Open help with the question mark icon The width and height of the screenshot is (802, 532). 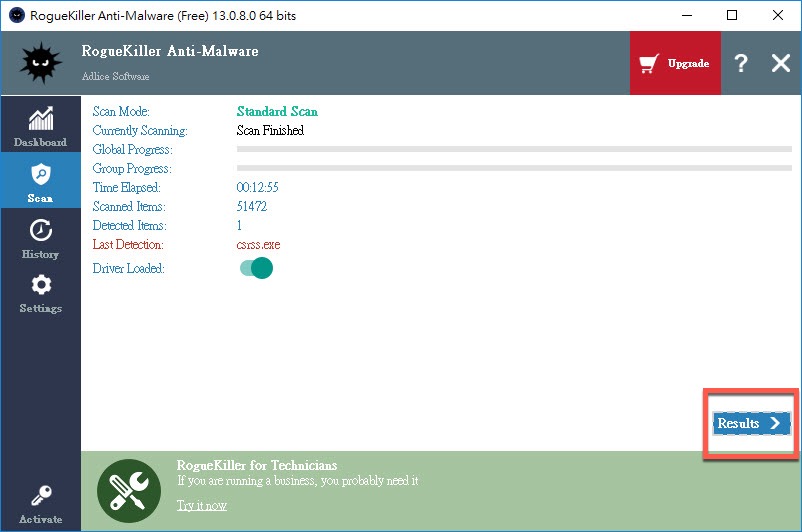click(741, 63)
